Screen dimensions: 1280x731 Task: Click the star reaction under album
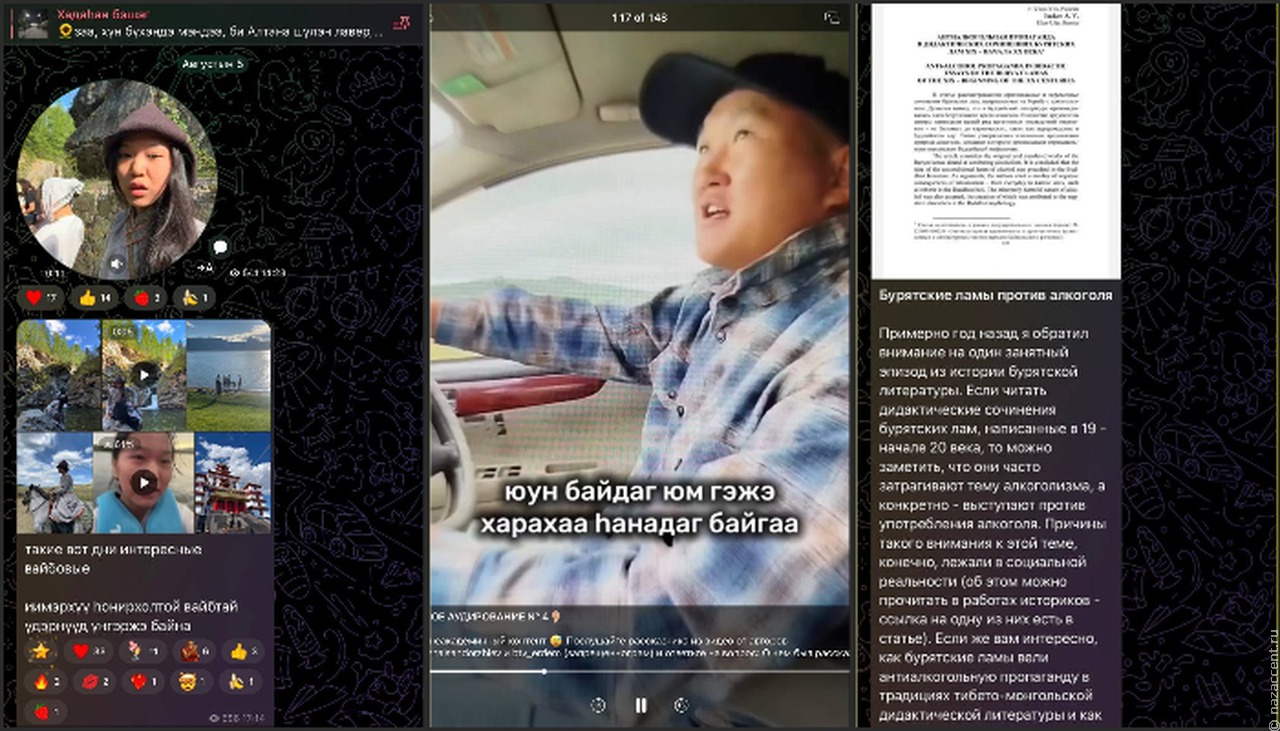41,651
